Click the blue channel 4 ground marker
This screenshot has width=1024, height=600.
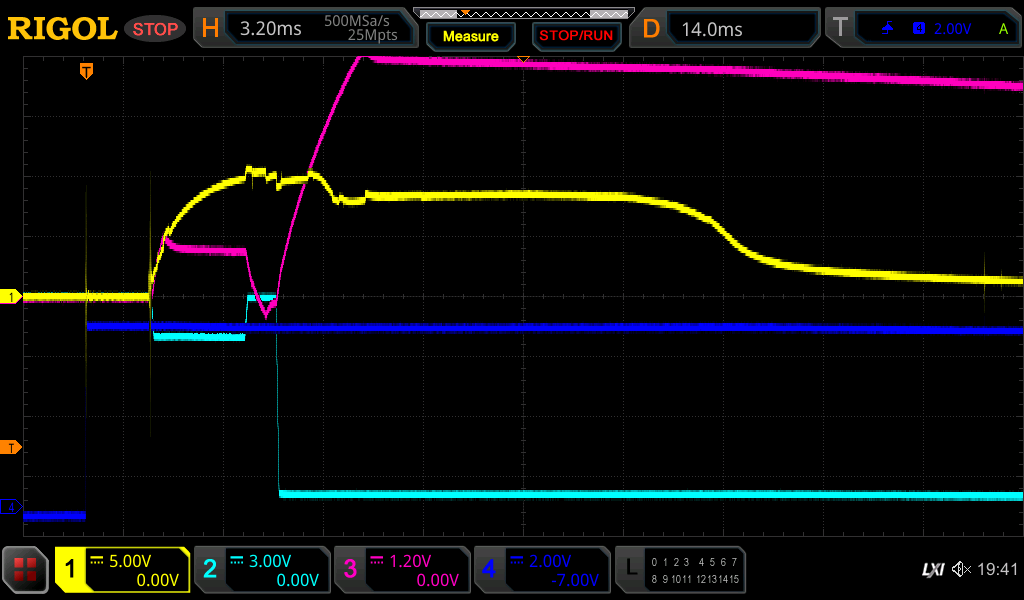click(11, 508)
